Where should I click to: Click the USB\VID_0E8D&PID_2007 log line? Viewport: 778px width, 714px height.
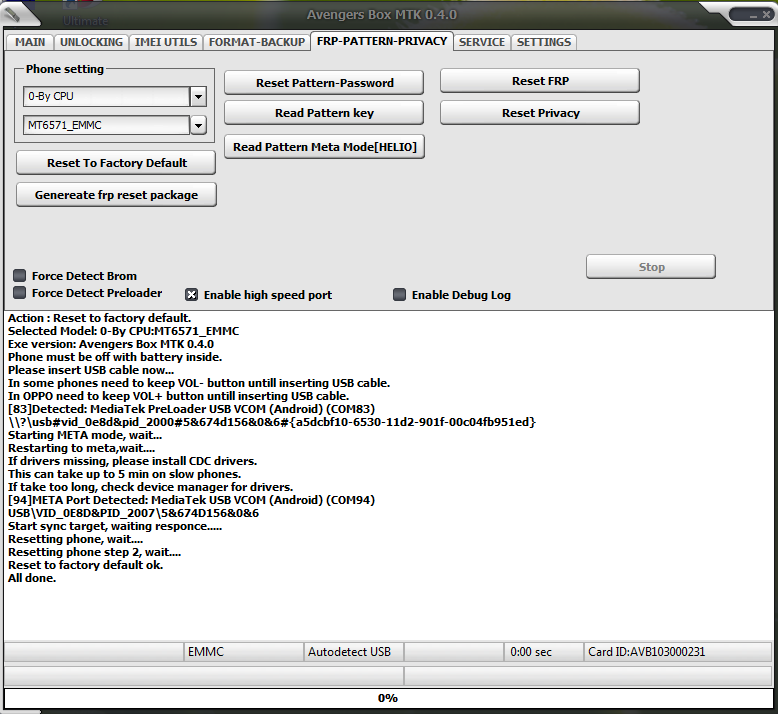(133, 513)
